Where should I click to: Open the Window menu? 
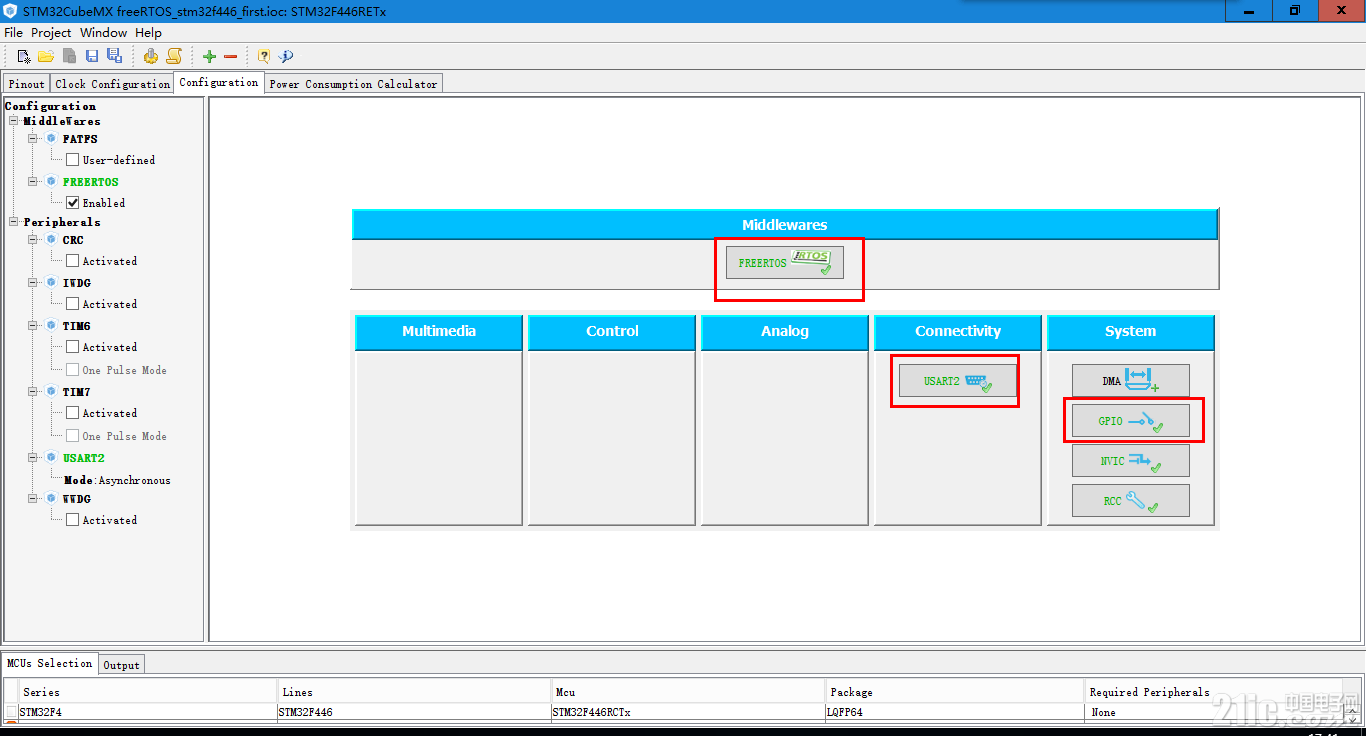(104, 33)
